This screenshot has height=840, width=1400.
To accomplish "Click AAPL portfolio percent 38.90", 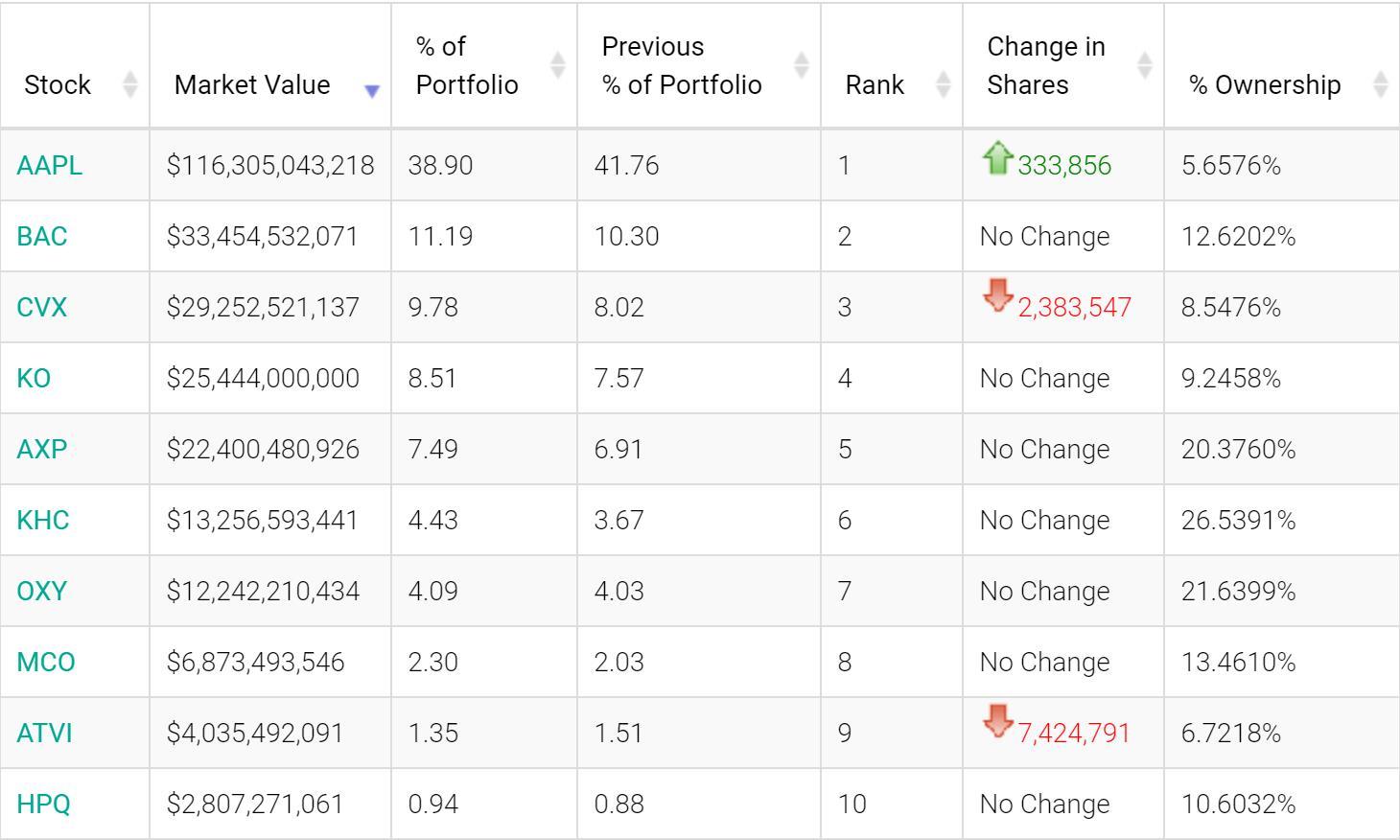I will coord(440,165).
